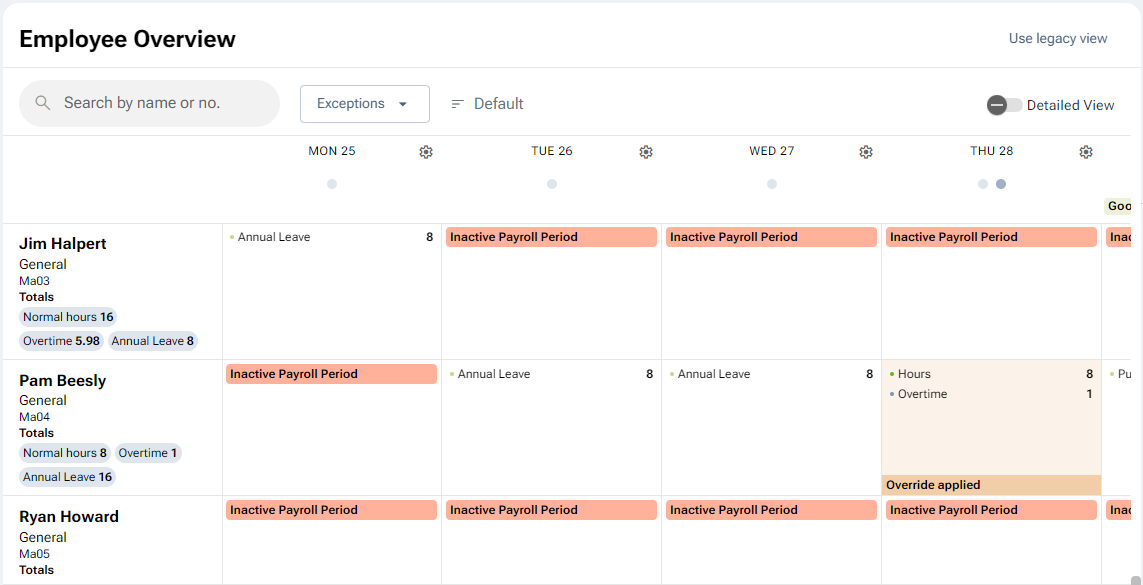This screenshot has height=585, width=1143.
Task: Toggle the Detailed View switch
Action: tap(1004, 105)
